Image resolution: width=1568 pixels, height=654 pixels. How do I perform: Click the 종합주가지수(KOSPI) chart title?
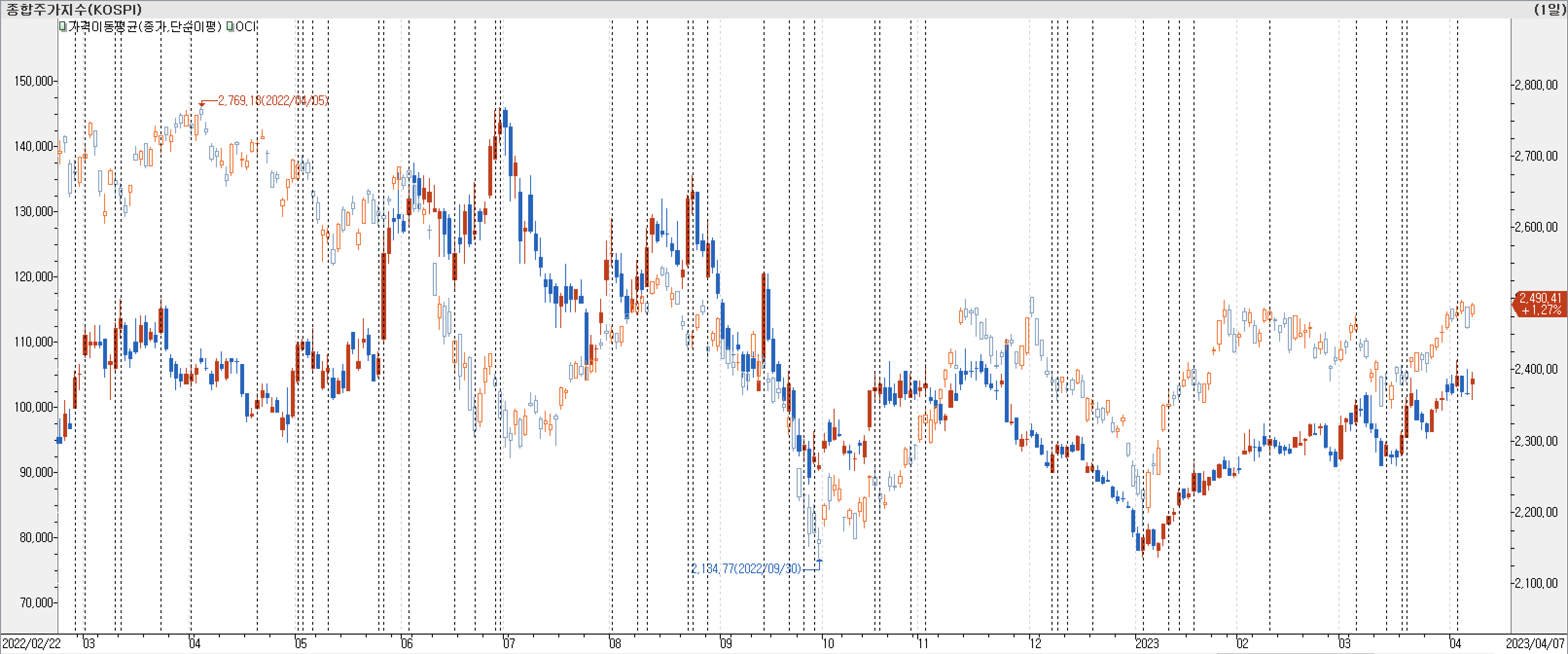click(73, 9)
